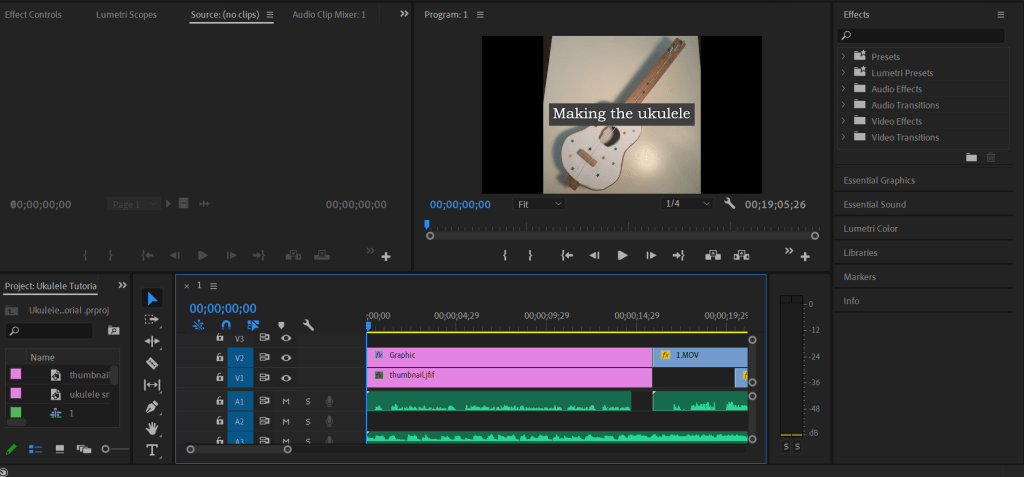The width and height of the screenshot is (1024, 477).
Task: Click the timeline Add Marker icon
Action: [281, 325]
